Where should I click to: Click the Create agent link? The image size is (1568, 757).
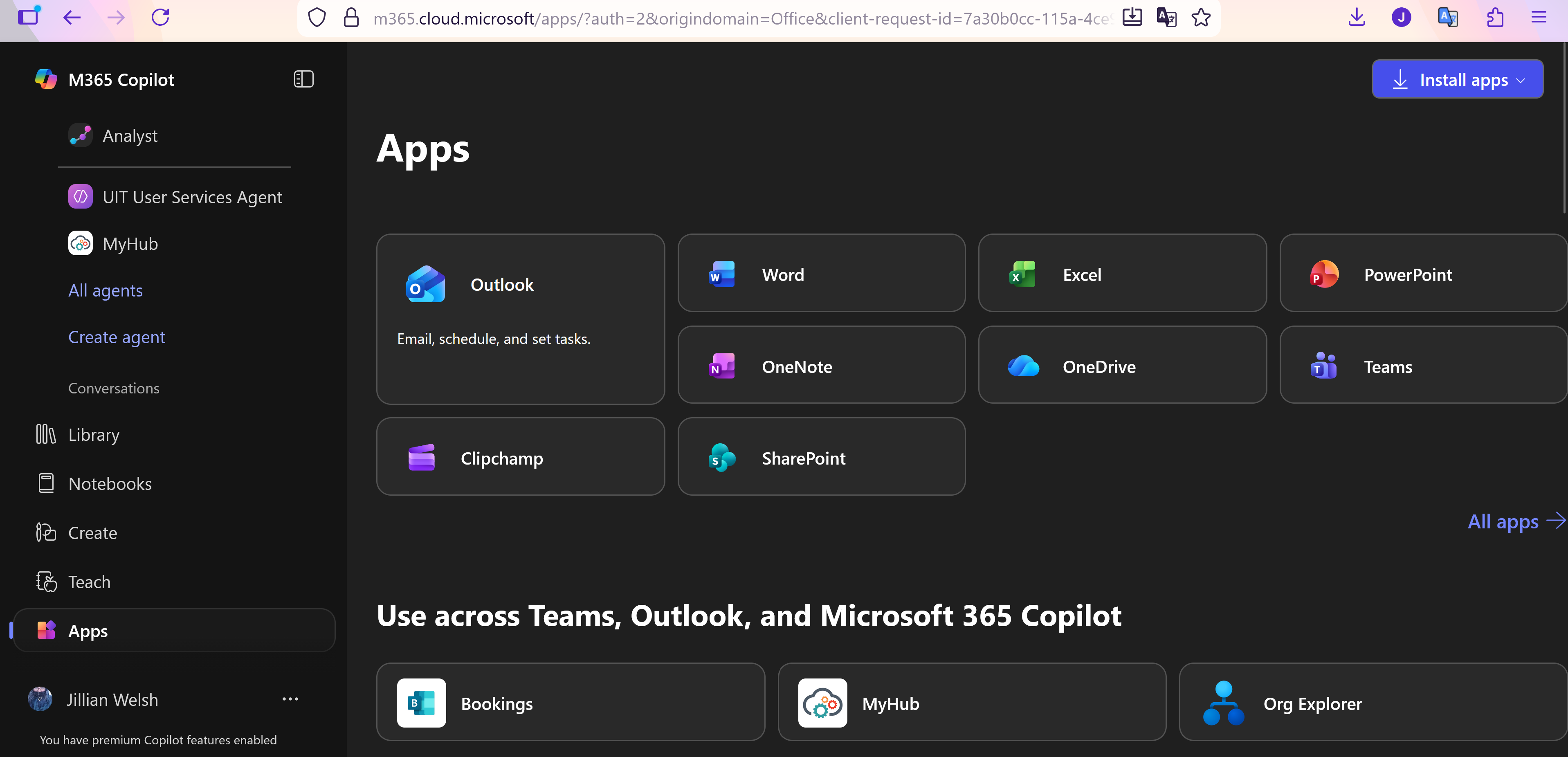coord(116,337)
